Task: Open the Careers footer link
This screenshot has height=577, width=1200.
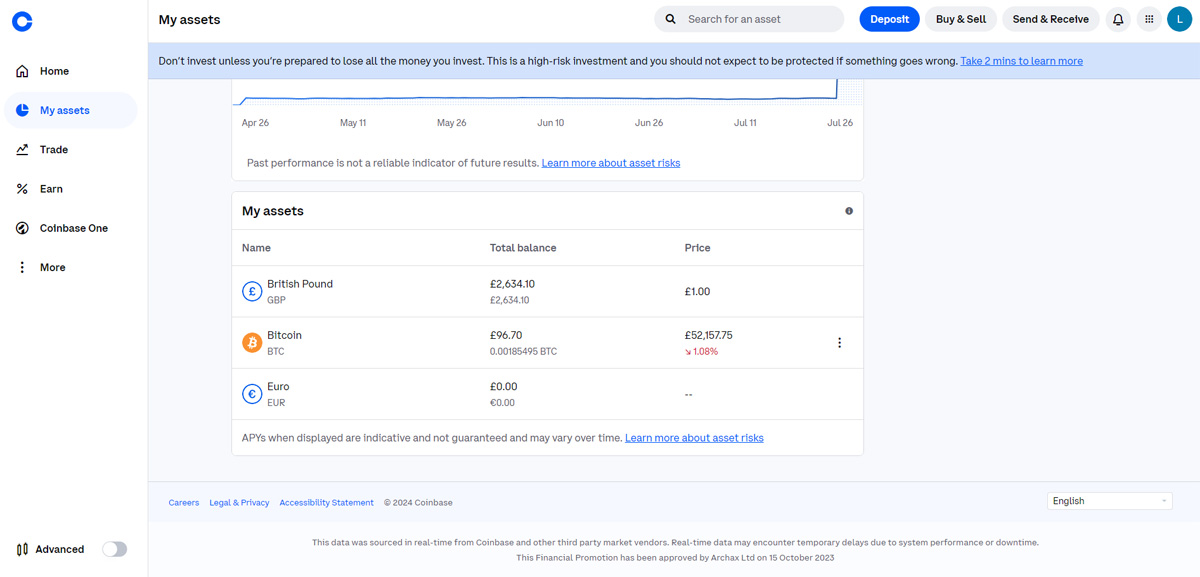Action: pyautogui.click(x=184, y=503)
